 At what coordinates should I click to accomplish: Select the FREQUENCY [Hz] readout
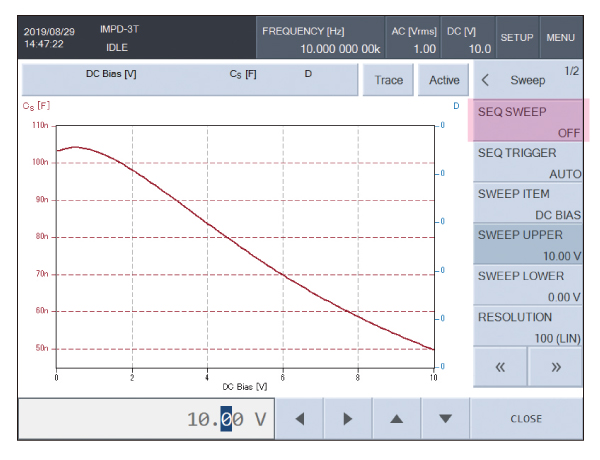click(318, 39)
